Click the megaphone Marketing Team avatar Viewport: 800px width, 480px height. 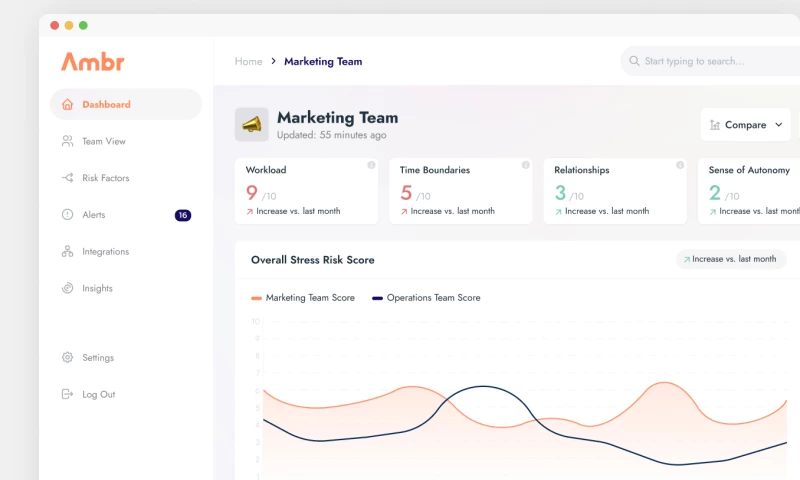(251, 125)
